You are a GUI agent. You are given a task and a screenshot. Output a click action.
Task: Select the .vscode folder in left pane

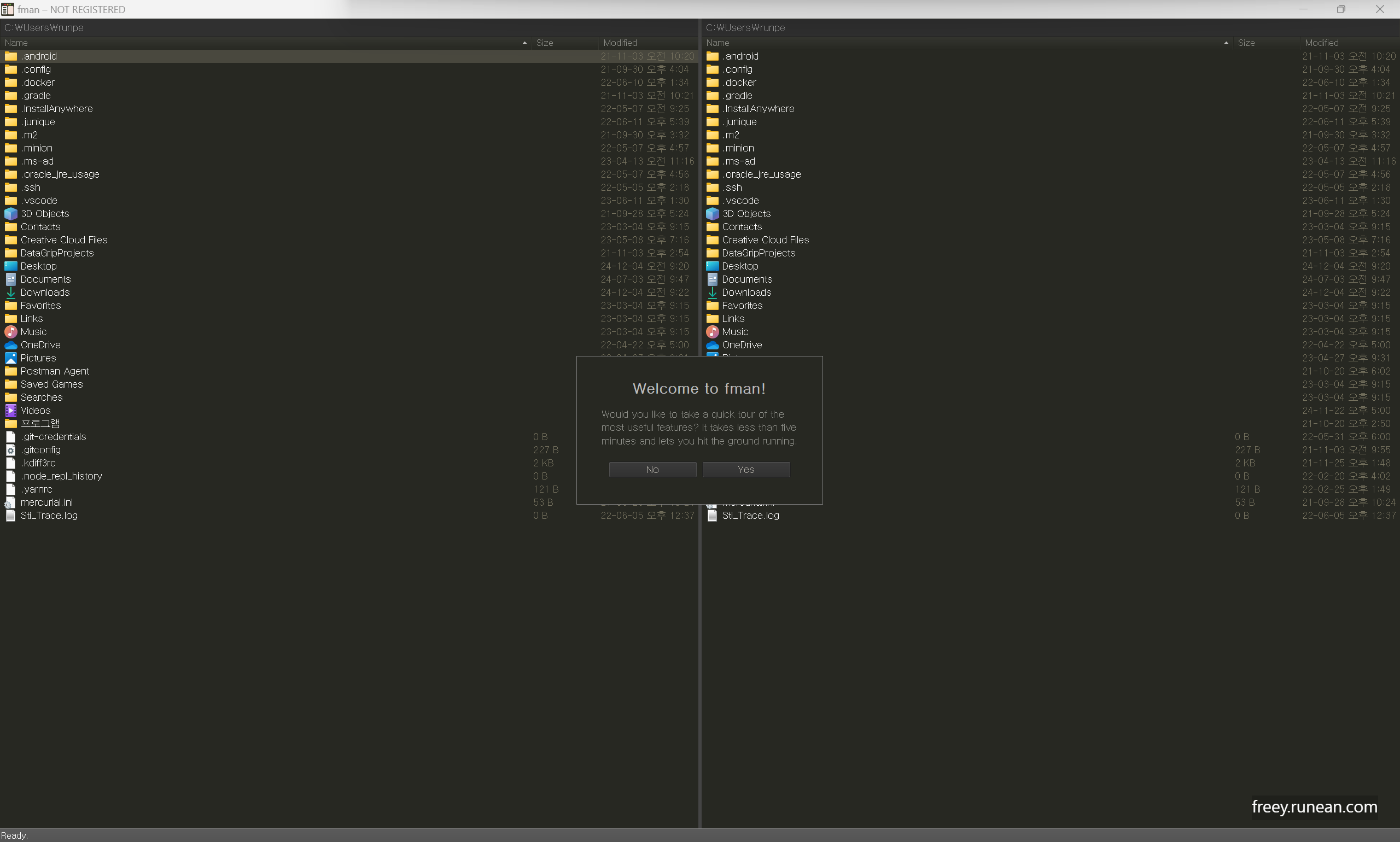pyautogui.click(x=39, y=201)
